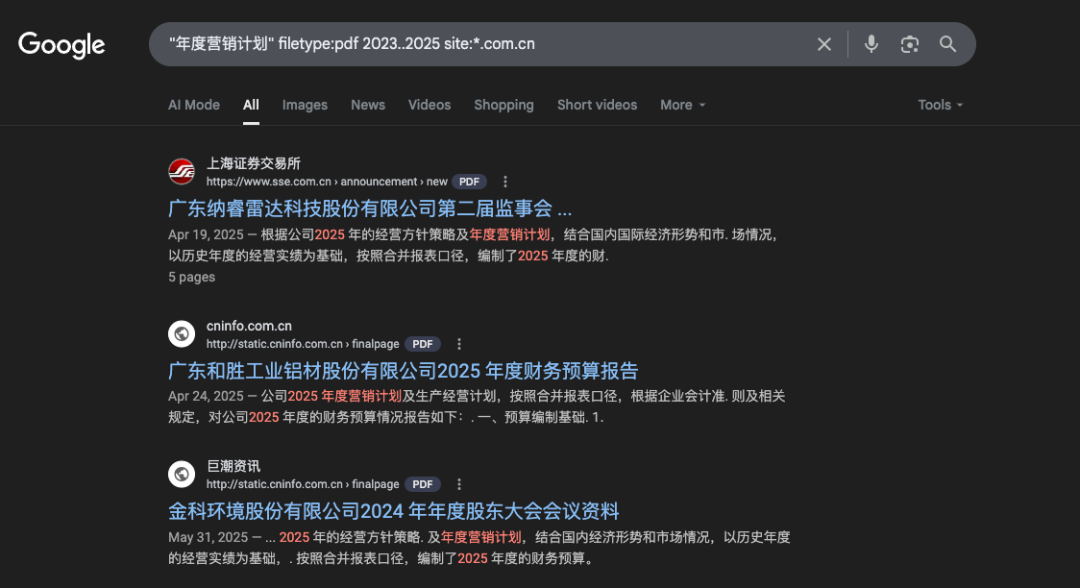The width and height of the screenshot is (1080, 588).
Task: Click cninfo.com.cn result's static.cninfo.com.cn URL
Action: [302, 344]
